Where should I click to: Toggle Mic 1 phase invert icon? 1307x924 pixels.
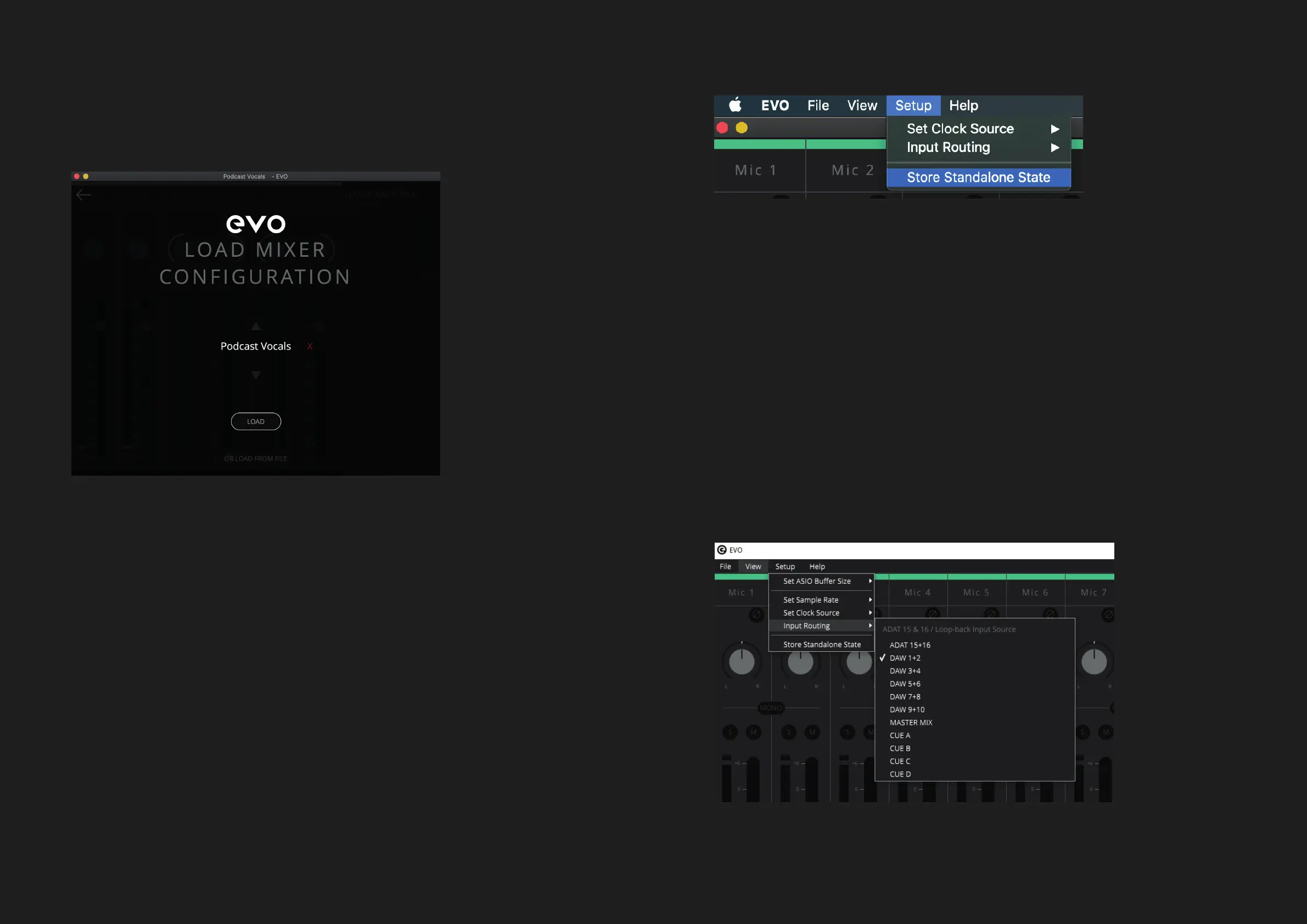[x=756, y=615]
